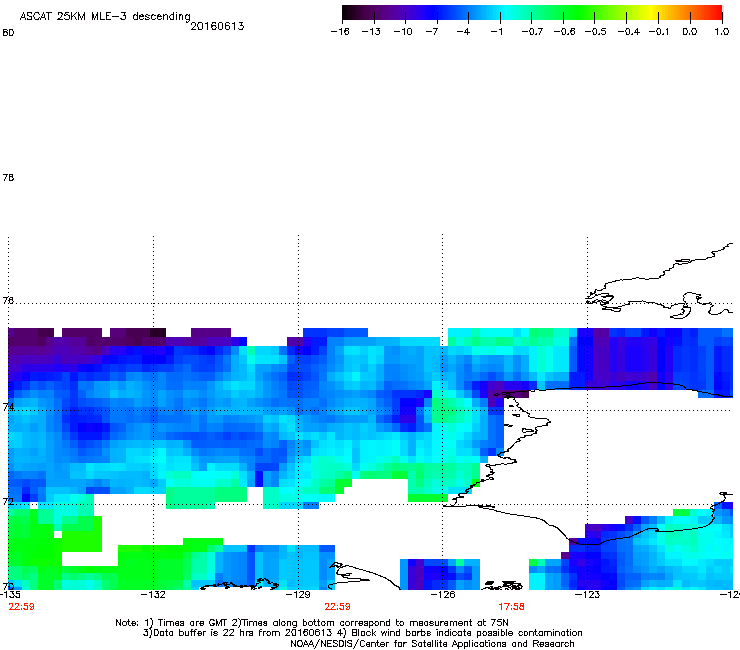Click the -13 label on the color scale
The width and height of the screenshot is (740, 650).
tap(371, 32)
